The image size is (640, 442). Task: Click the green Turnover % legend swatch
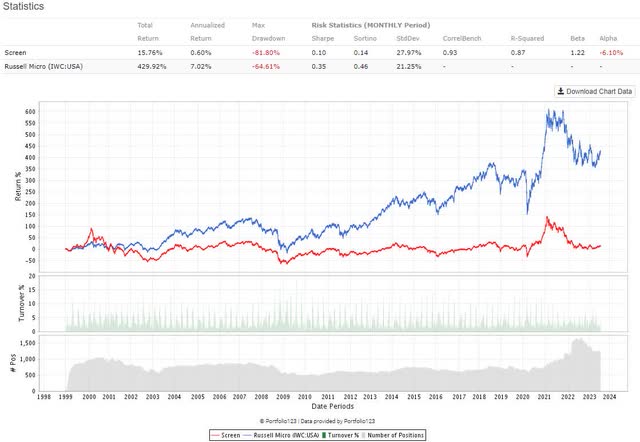click(324, 435)
